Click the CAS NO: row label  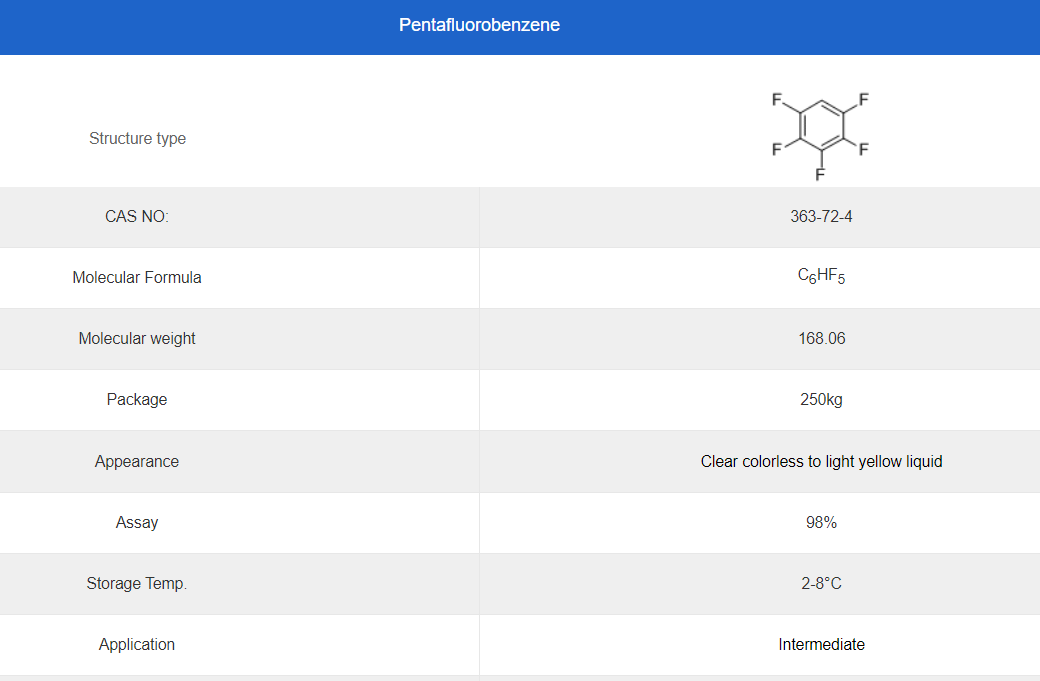[x=137, y=217]
